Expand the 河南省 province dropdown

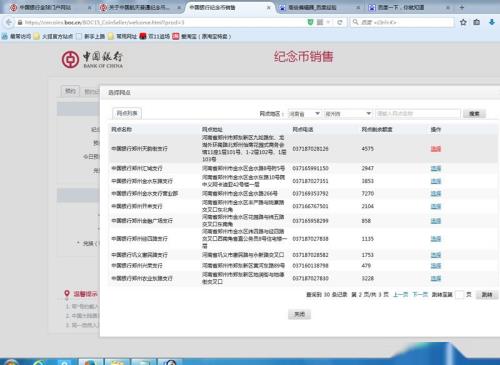click(304, 114)
